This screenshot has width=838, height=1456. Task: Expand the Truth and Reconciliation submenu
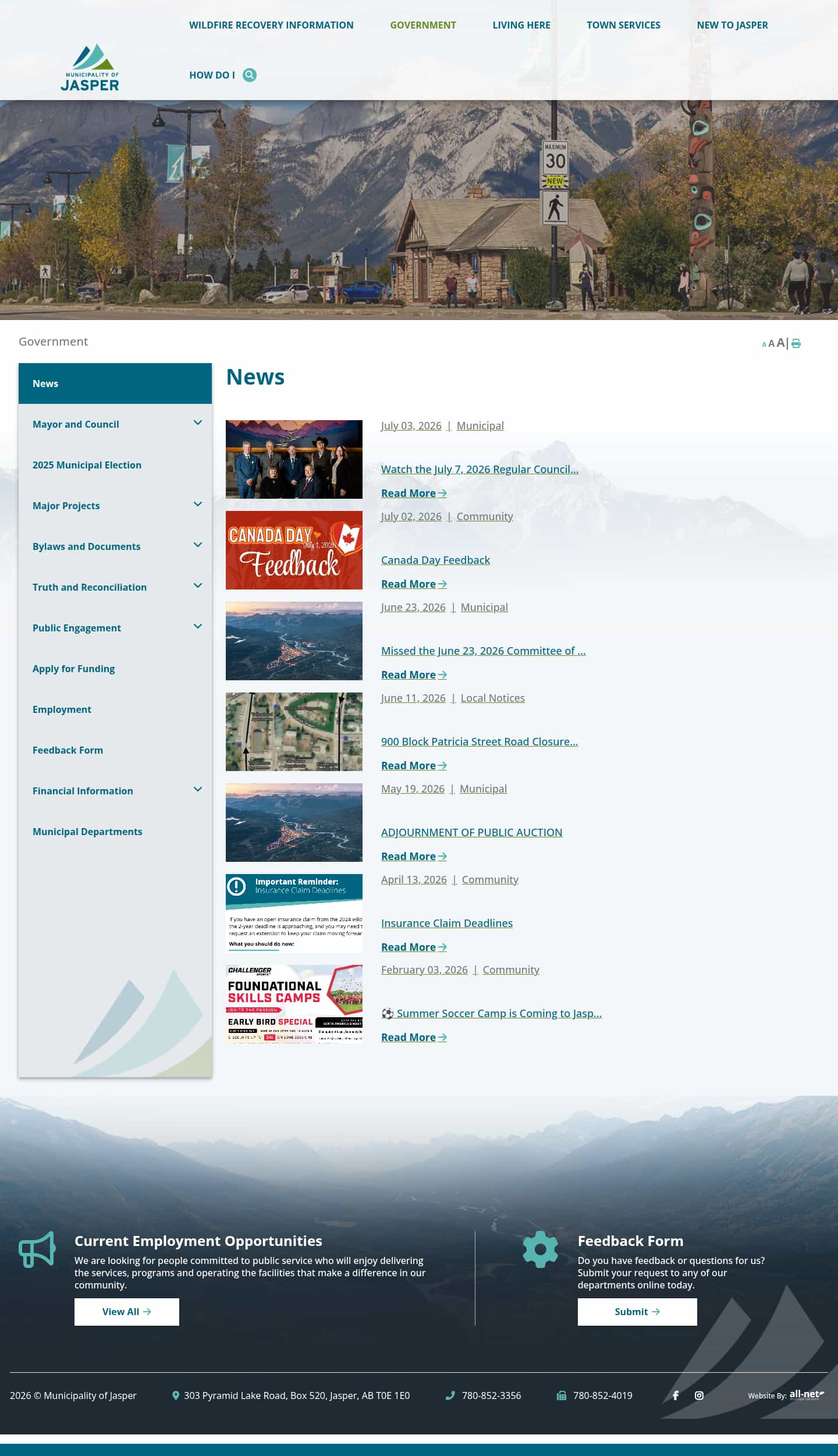(x=198, y=586)
